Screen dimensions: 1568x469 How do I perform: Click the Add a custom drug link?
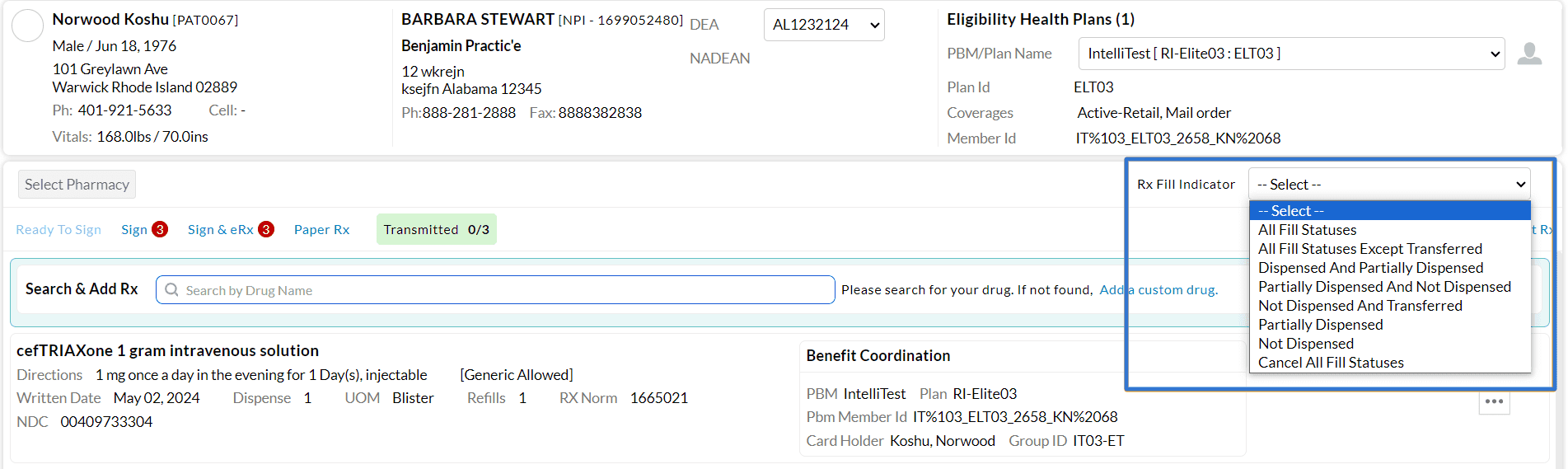[1158, 290]
